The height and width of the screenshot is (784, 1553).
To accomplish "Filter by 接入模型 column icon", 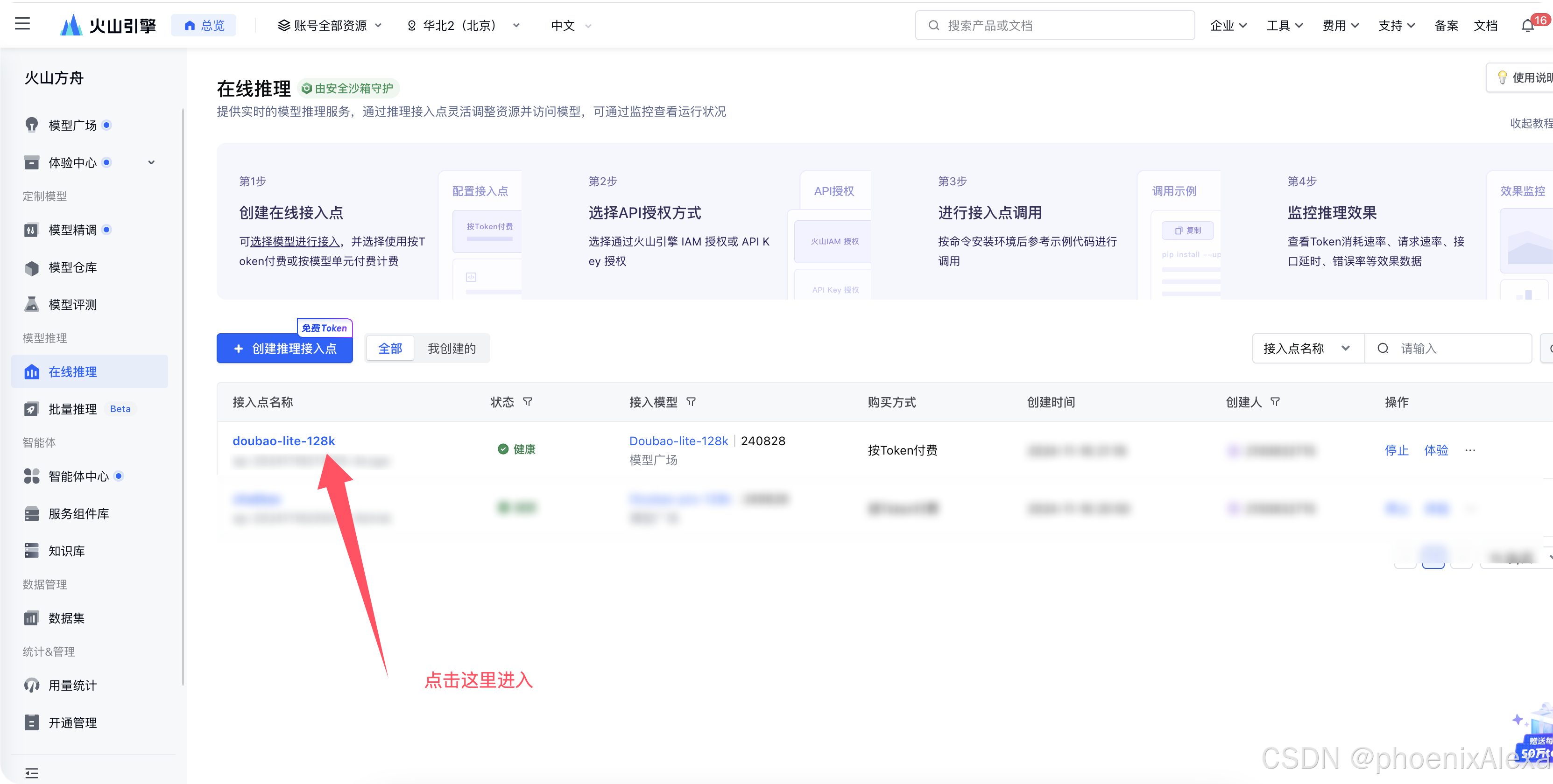I will tap(691, 402).
